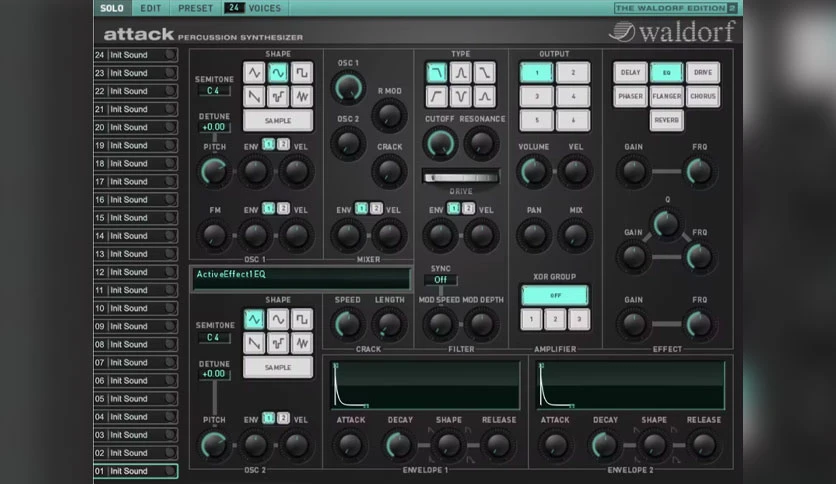Screen dimensions: 836x484
Task: Enable the SOLO button
Action: 112,8
